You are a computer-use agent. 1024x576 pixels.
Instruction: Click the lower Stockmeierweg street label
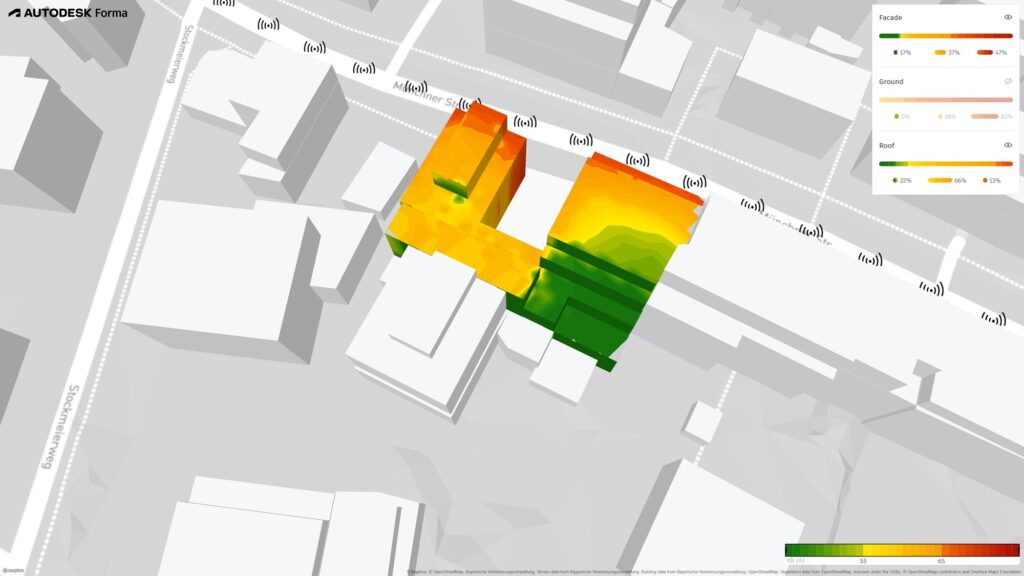click(61, 426)
